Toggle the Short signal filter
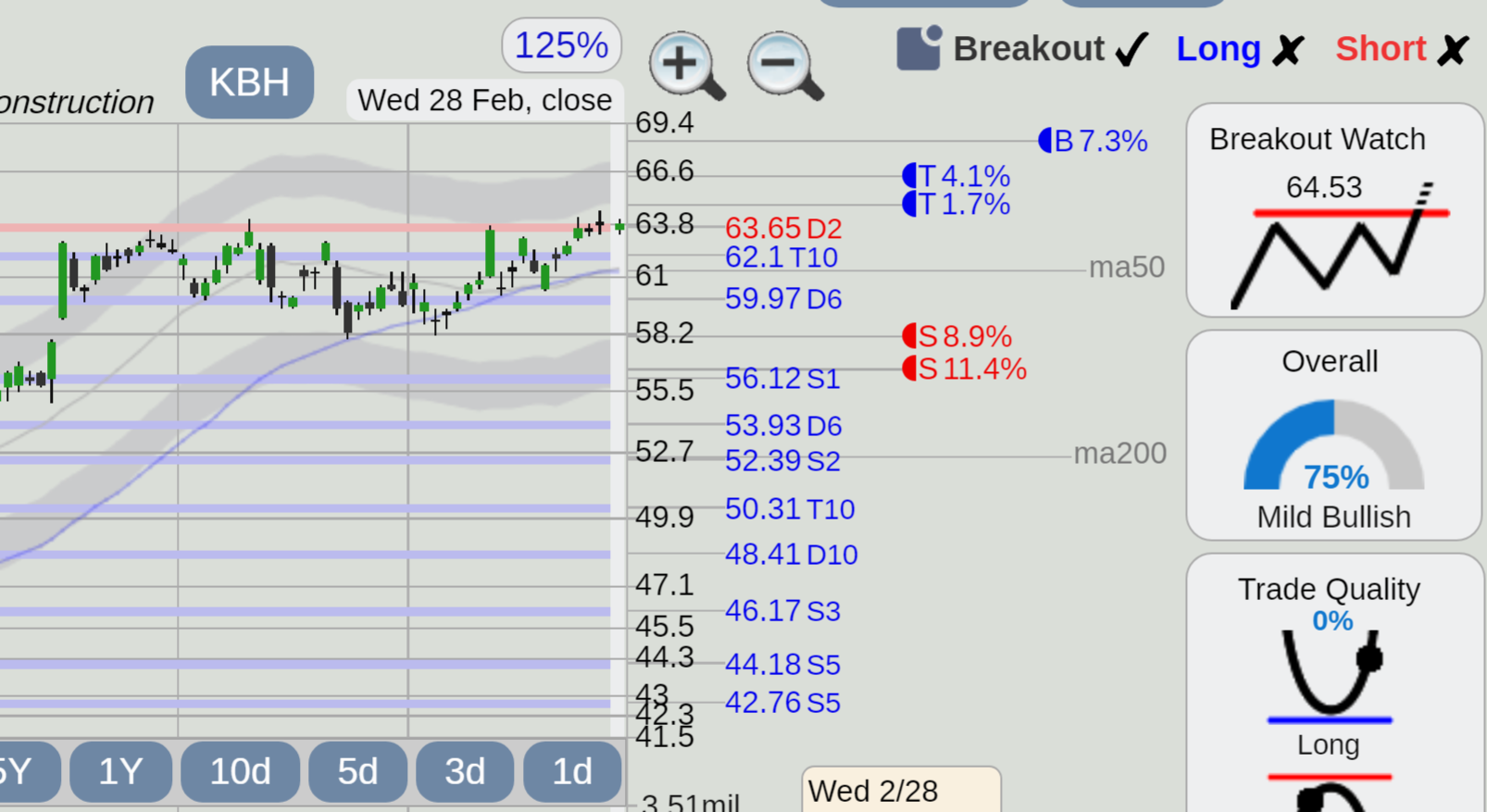The image size is (1487, 812). pyautogui.click(x=1402, y=49)
